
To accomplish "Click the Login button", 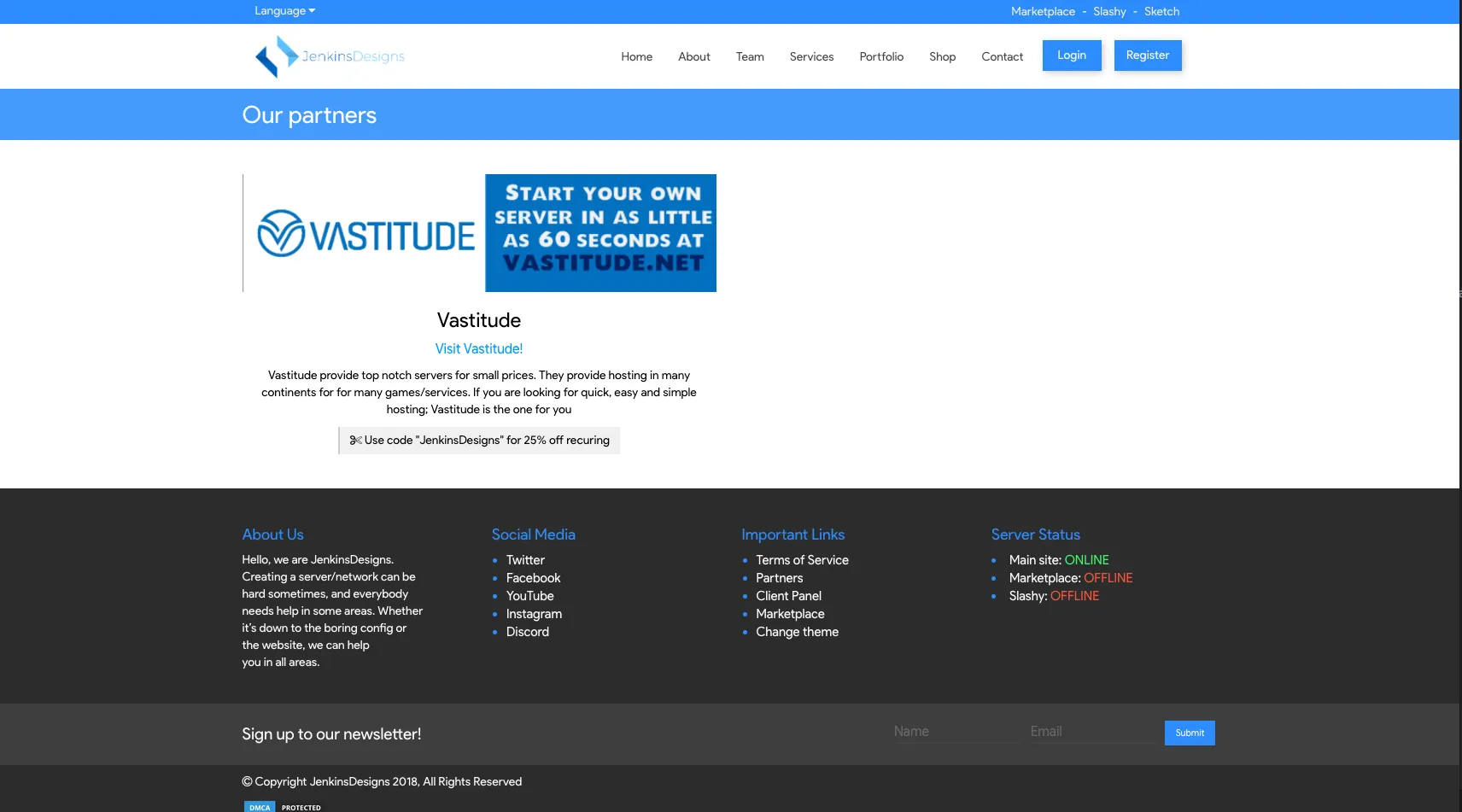I will pos(1072,55).
